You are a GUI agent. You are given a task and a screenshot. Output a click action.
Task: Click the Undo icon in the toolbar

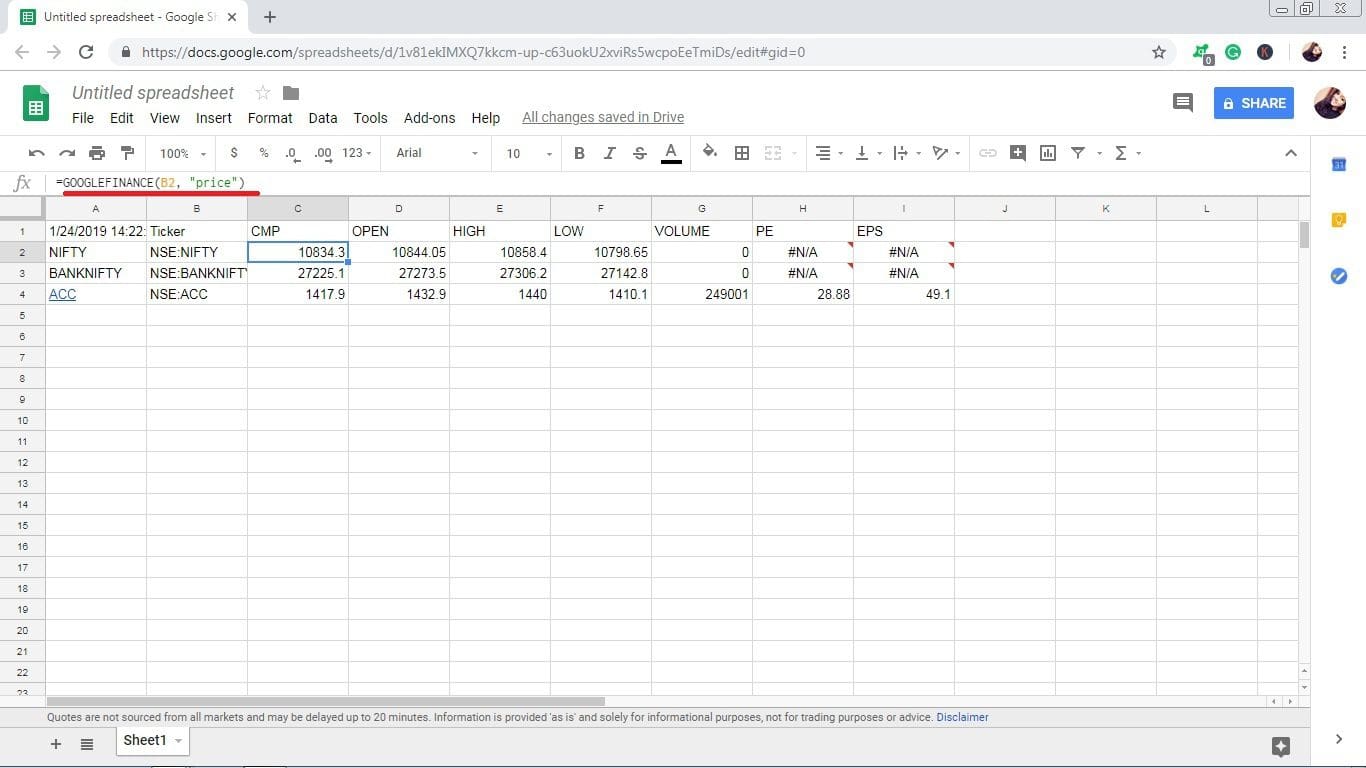point(37,153)
